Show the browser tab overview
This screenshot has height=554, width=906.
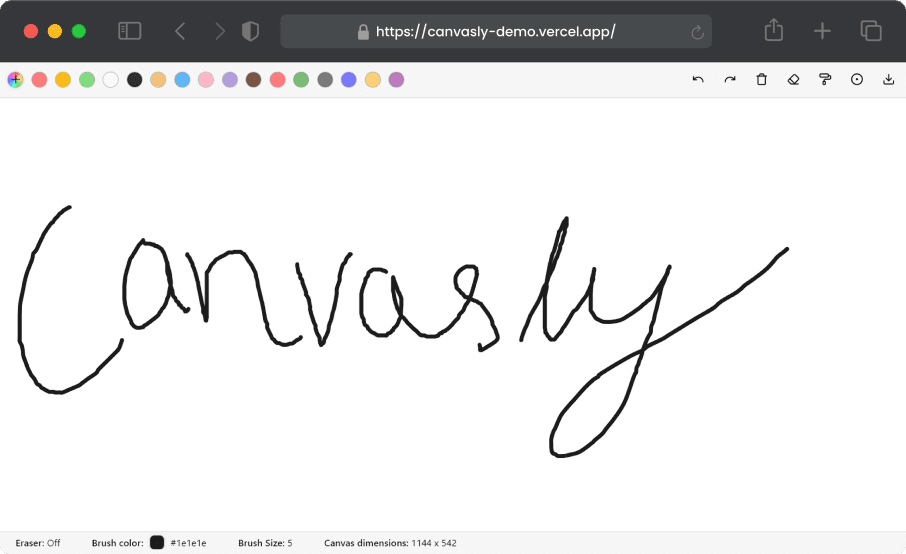pos(871,31)
